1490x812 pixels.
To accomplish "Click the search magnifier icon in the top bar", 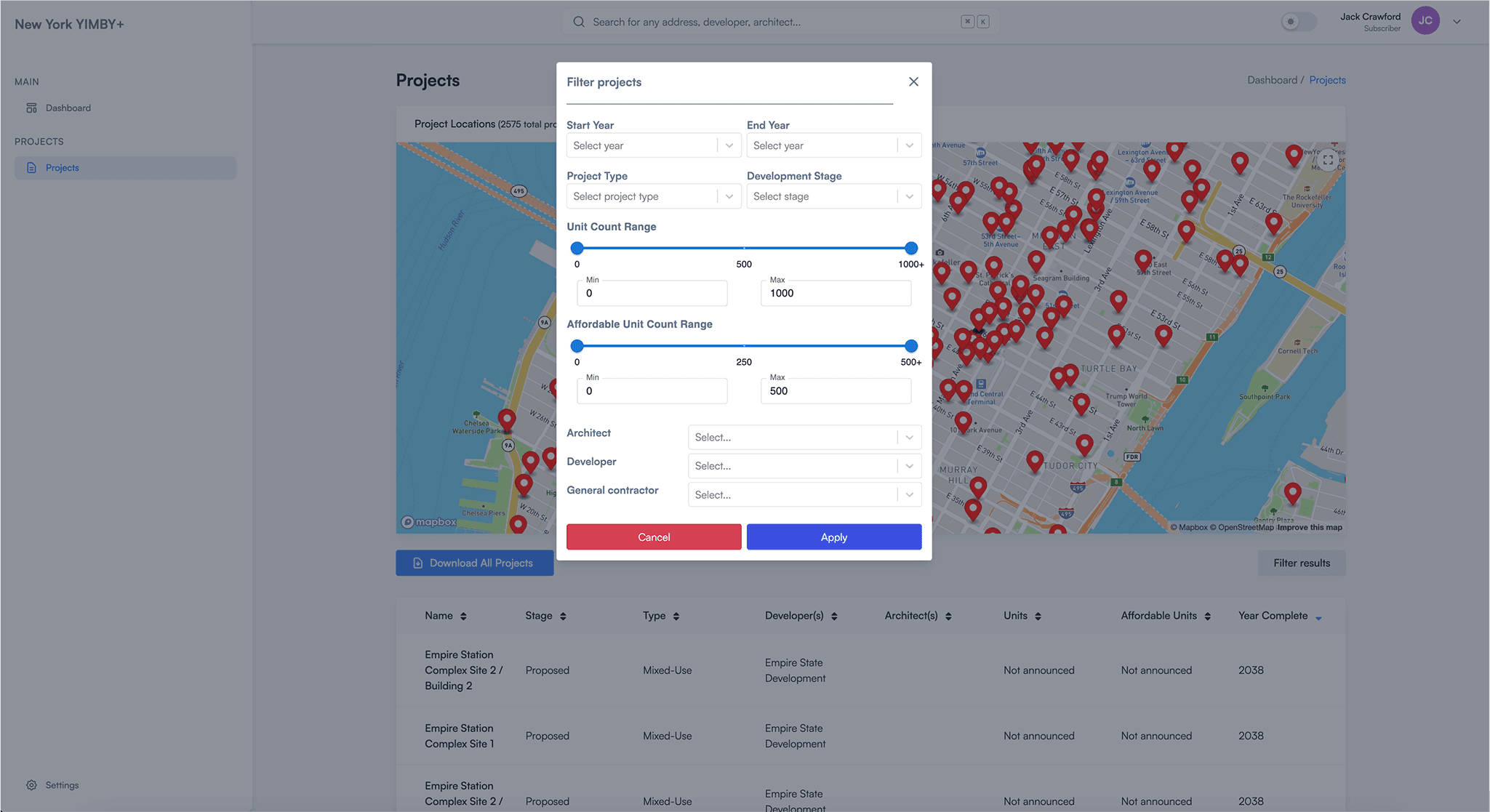I will click(578, 22).
